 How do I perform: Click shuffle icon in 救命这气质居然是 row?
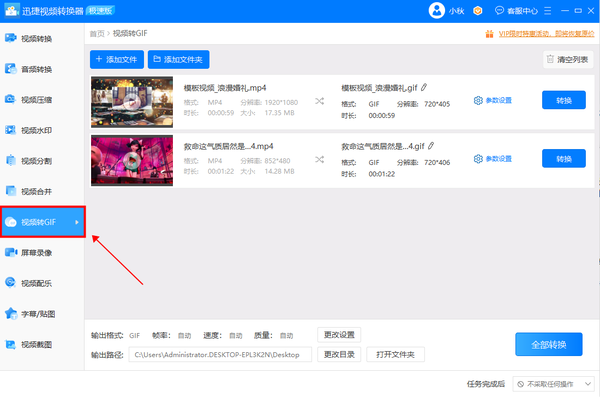(320, 159)
